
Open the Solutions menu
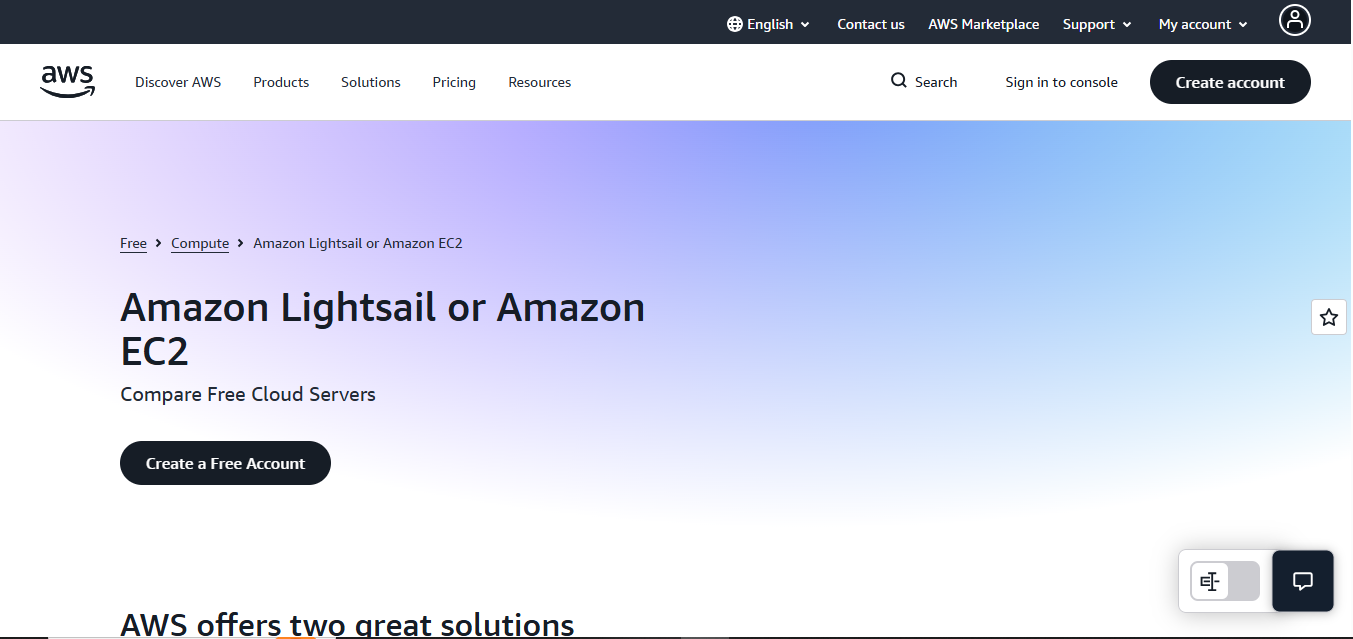click(371, 82)
